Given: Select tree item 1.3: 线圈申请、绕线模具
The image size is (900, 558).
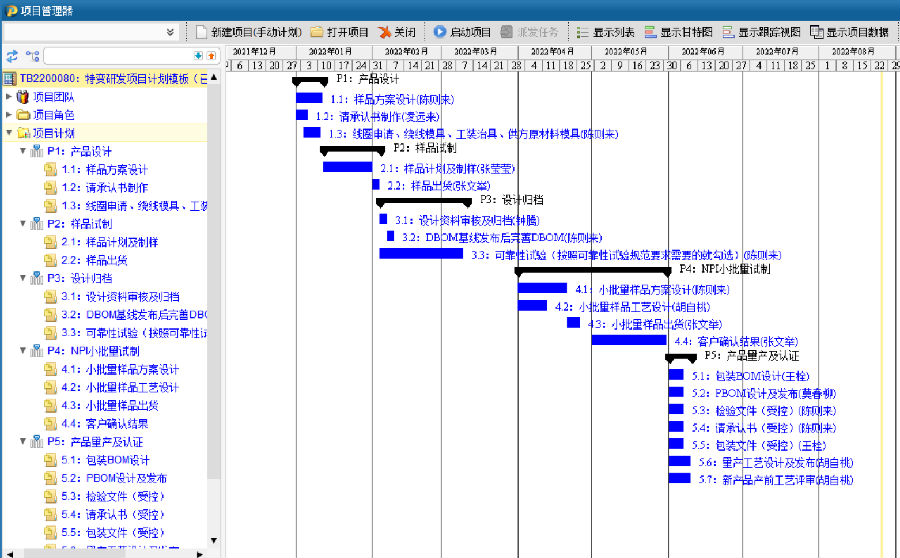Looking at the screenshot, I should tap(134, 206).
